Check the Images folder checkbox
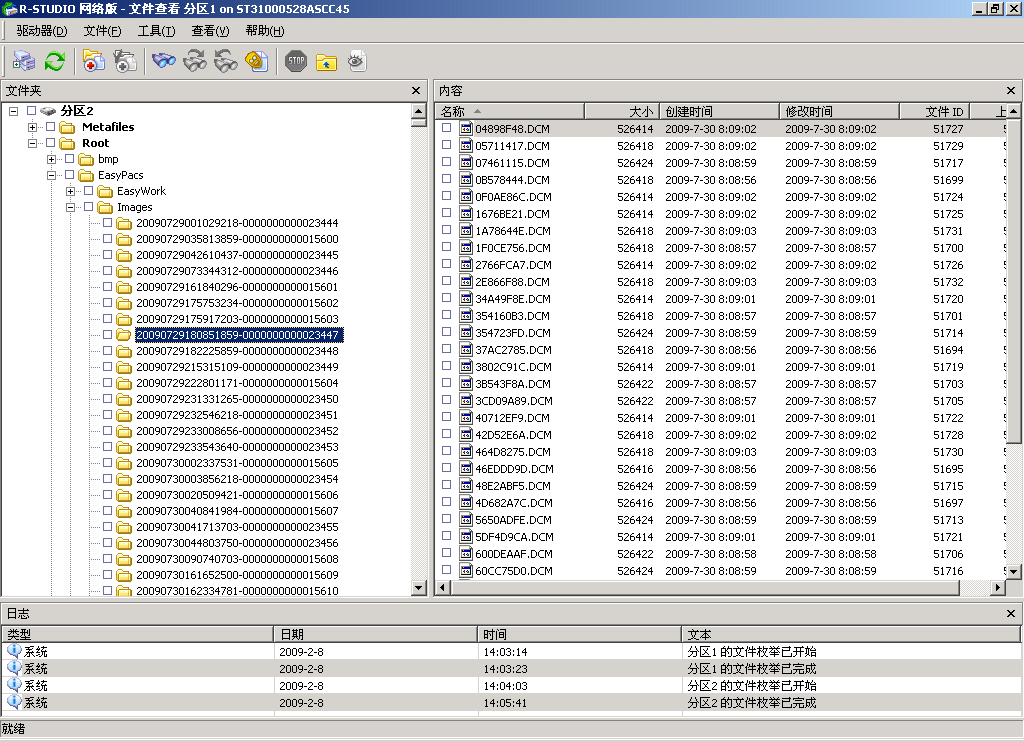Image resolution: width=1024 pixels, height=742 pixels. click(x=89, y=206)
